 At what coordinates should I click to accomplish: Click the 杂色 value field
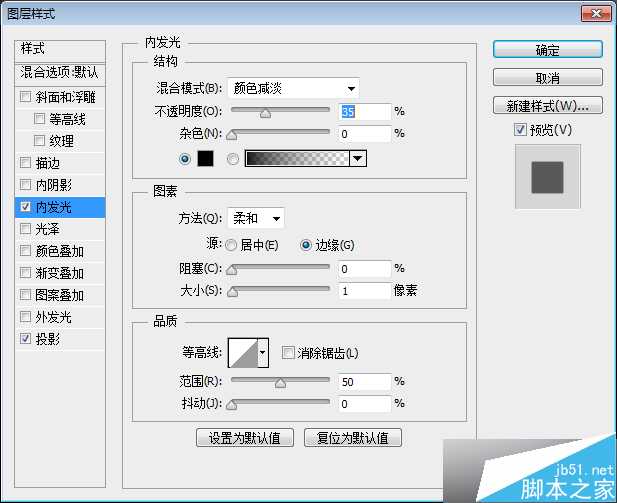(364, 134)
